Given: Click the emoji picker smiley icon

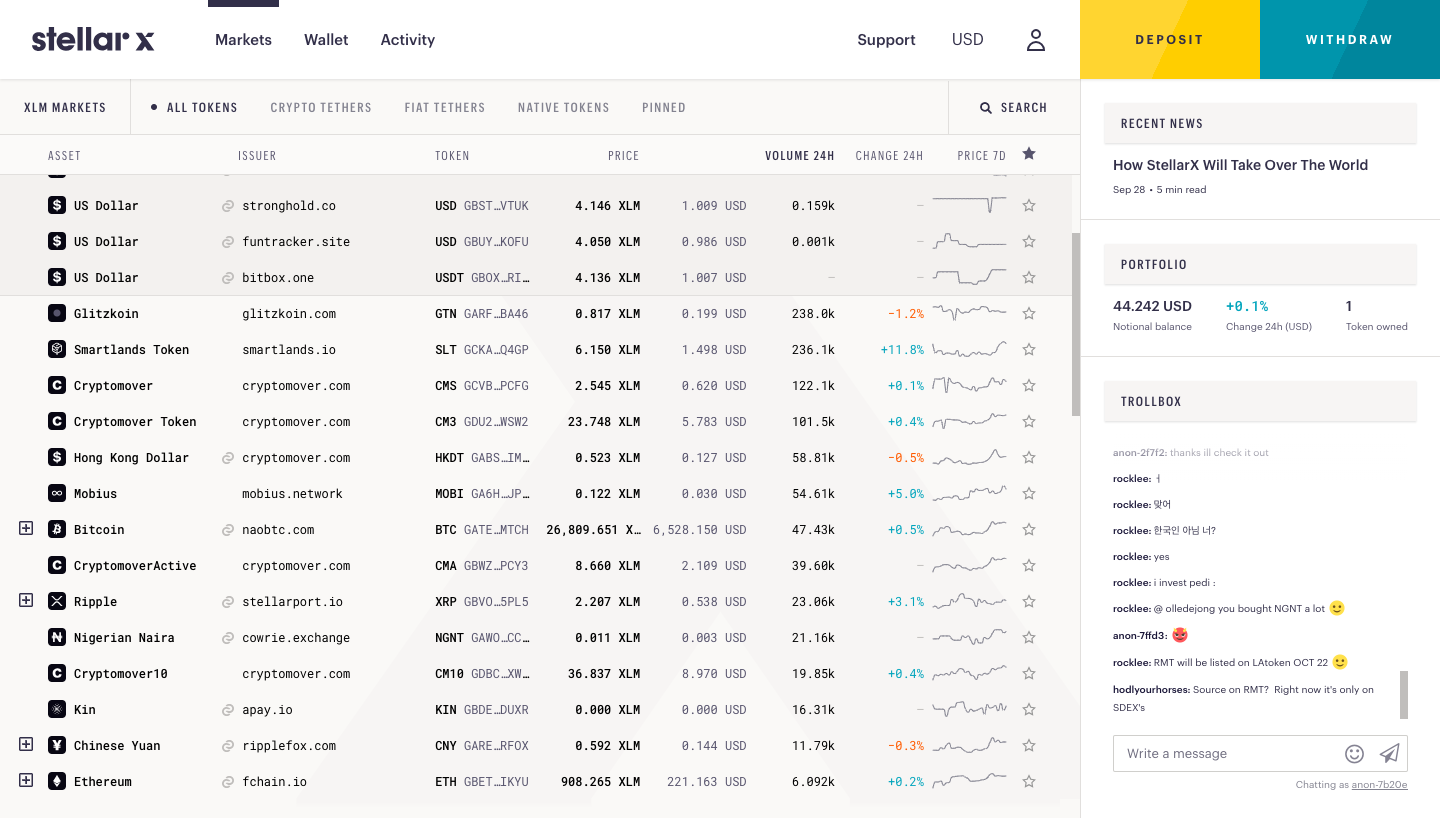Looking at the screenshot, I should pos(1355,754).
